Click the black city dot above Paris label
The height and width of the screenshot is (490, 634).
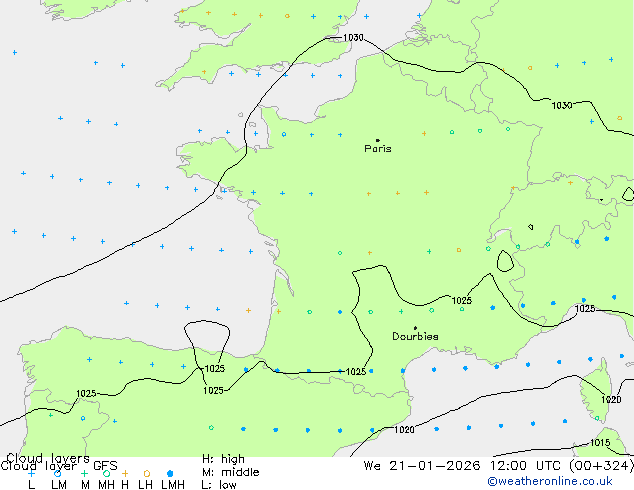coord(378,140)
